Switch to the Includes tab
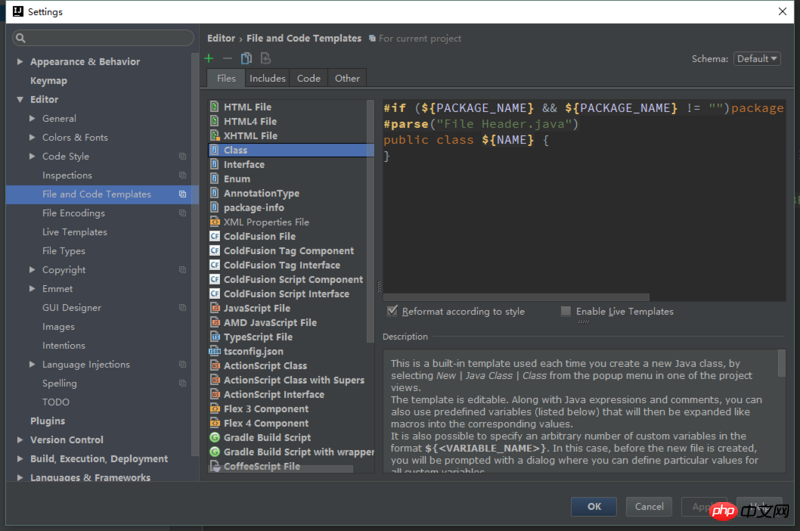Screen dimensions: 800x531 [x=267, y=78]
